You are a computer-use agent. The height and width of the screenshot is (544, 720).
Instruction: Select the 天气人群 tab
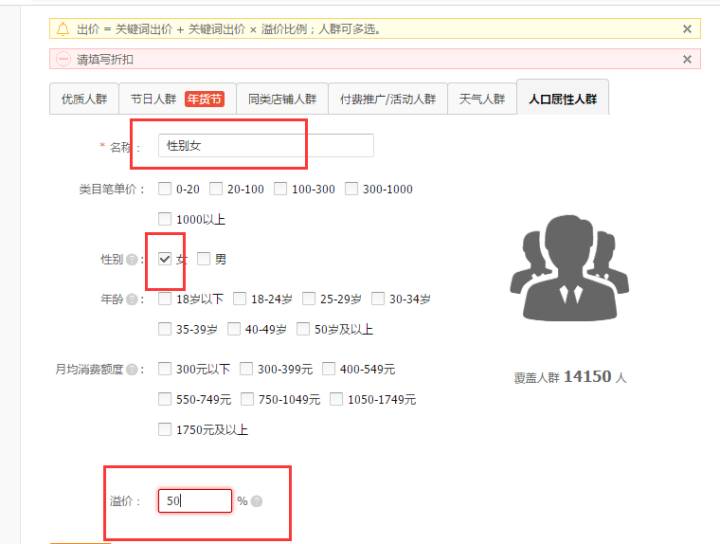[482, 99]
